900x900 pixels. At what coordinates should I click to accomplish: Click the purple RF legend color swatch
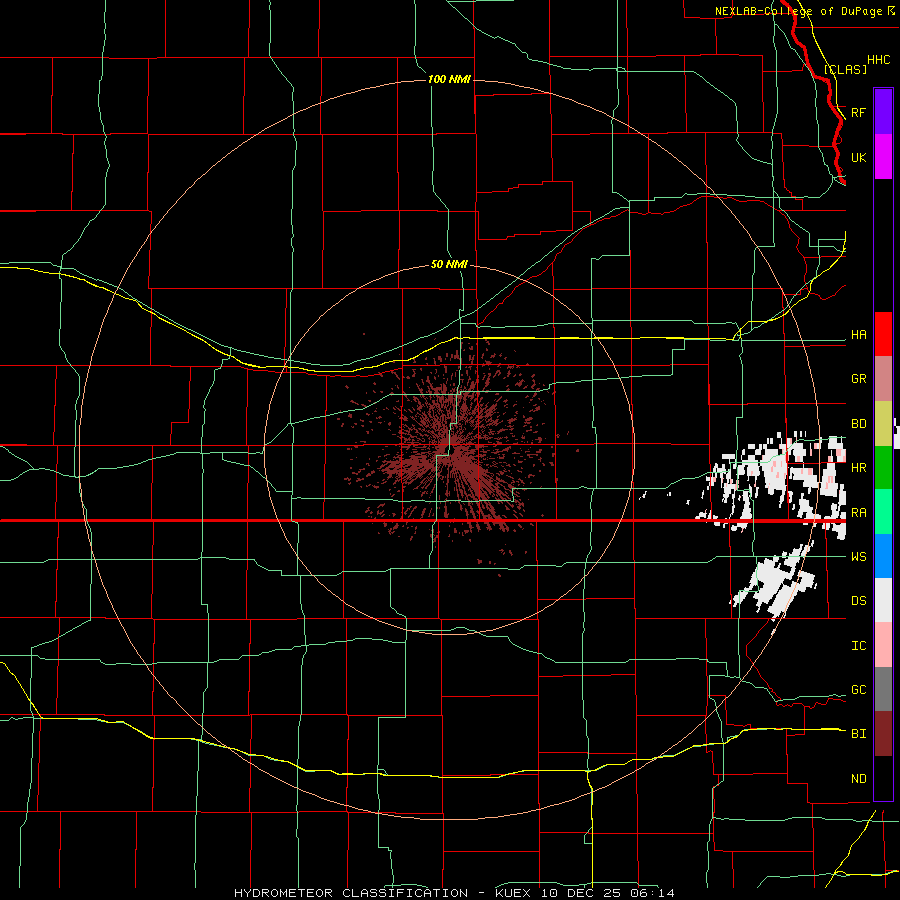[x=883, y=112]
